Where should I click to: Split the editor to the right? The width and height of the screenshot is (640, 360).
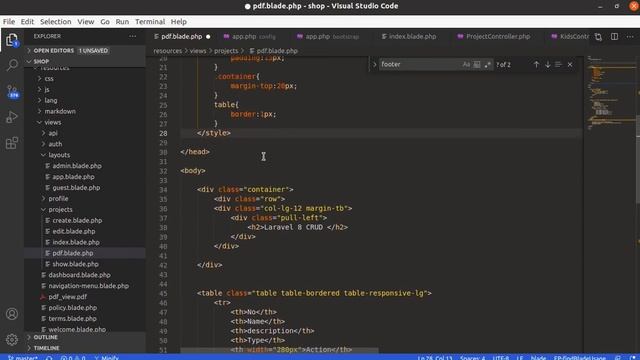[x=614, y=37]
